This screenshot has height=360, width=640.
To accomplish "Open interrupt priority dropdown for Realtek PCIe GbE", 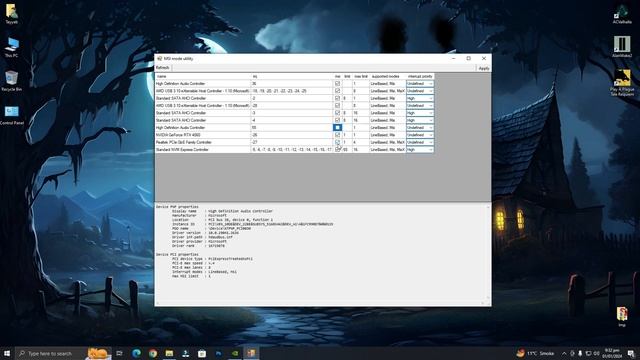I will click(420, 142).
